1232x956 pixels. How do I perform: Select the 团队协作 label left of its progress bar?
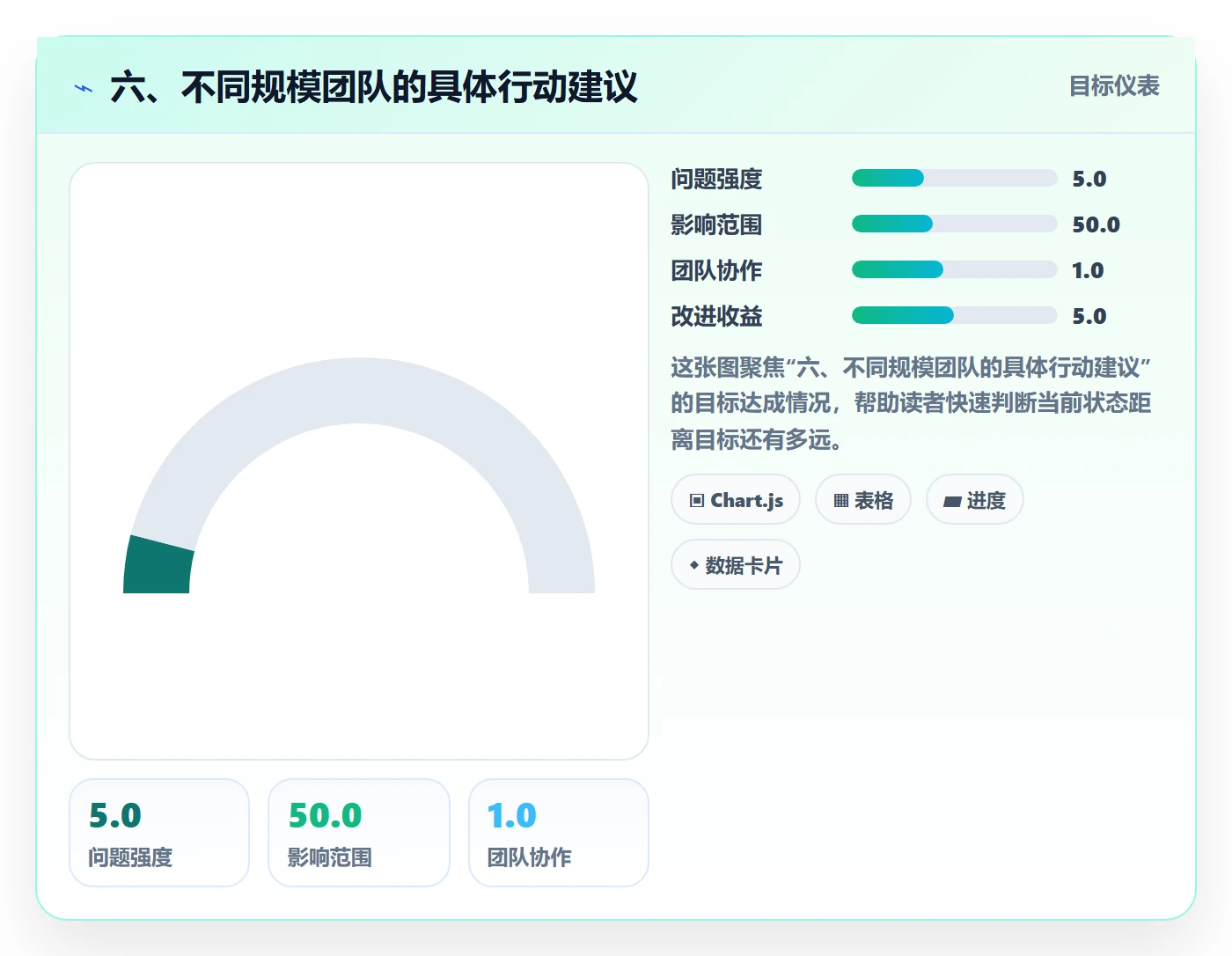pos(716,270)
